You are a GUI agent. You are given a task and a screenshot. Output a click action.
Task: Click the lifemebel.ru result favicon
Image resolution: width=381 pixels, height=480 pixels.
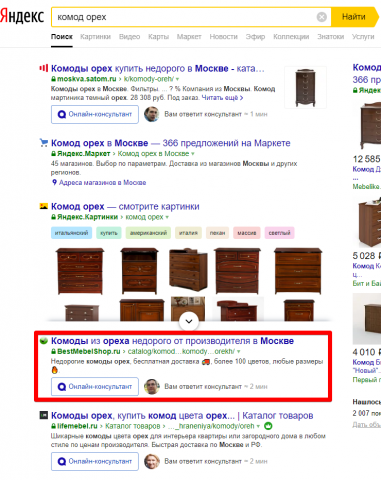(x=44, y=415)
